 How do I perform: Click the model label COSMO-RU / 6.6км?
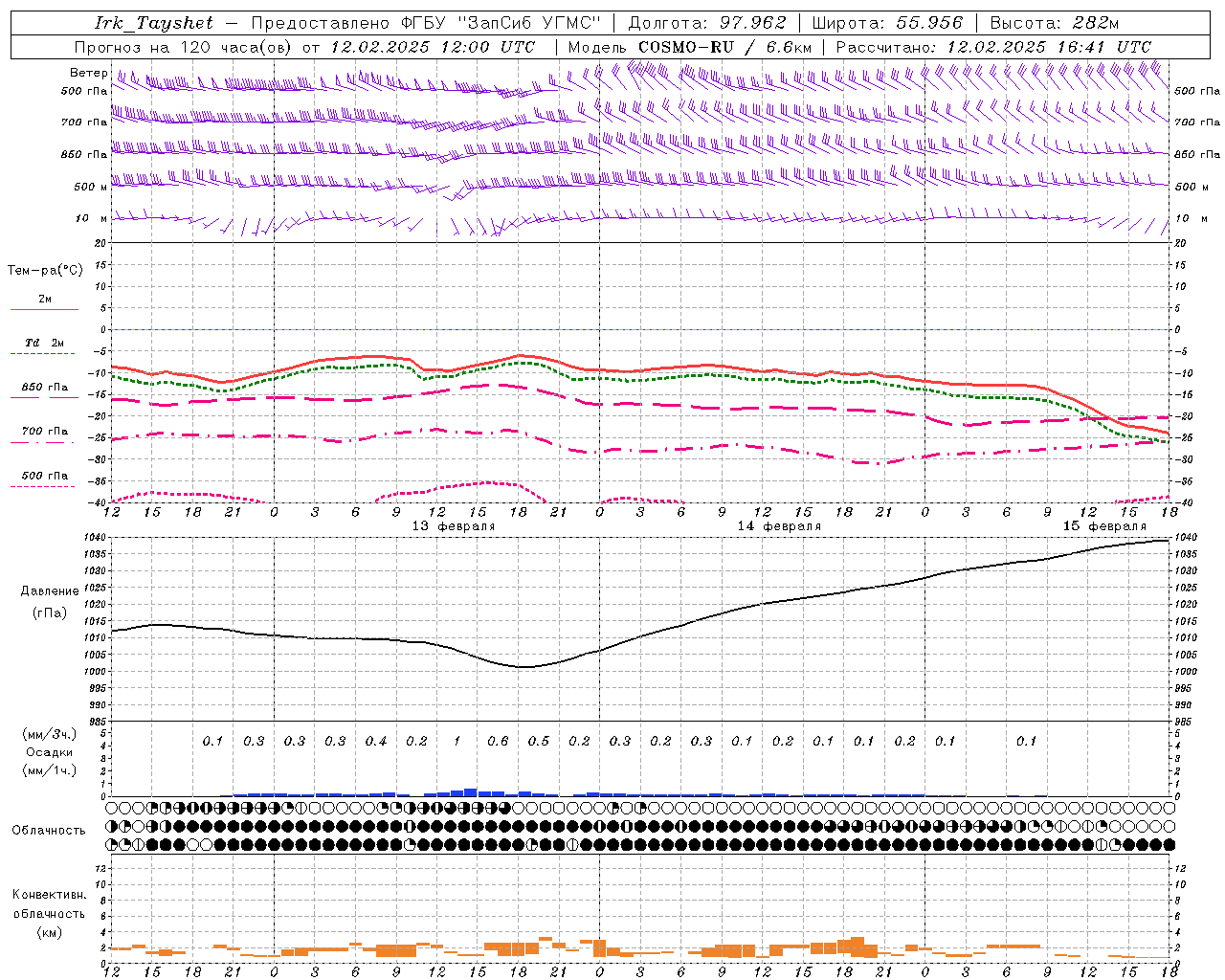click(x=724, y=47)
